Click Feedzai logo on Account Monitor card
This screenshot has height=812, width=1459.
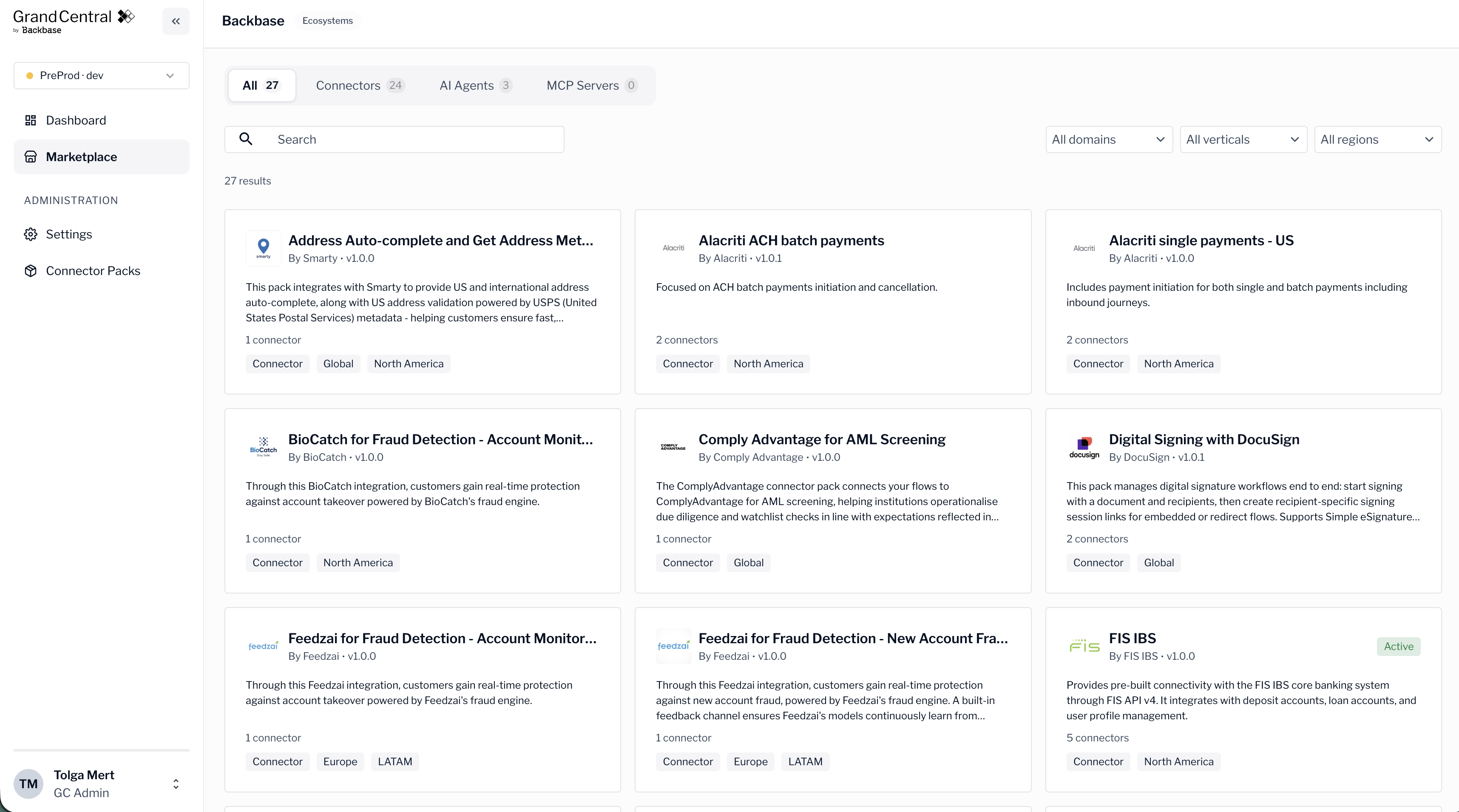264,646
